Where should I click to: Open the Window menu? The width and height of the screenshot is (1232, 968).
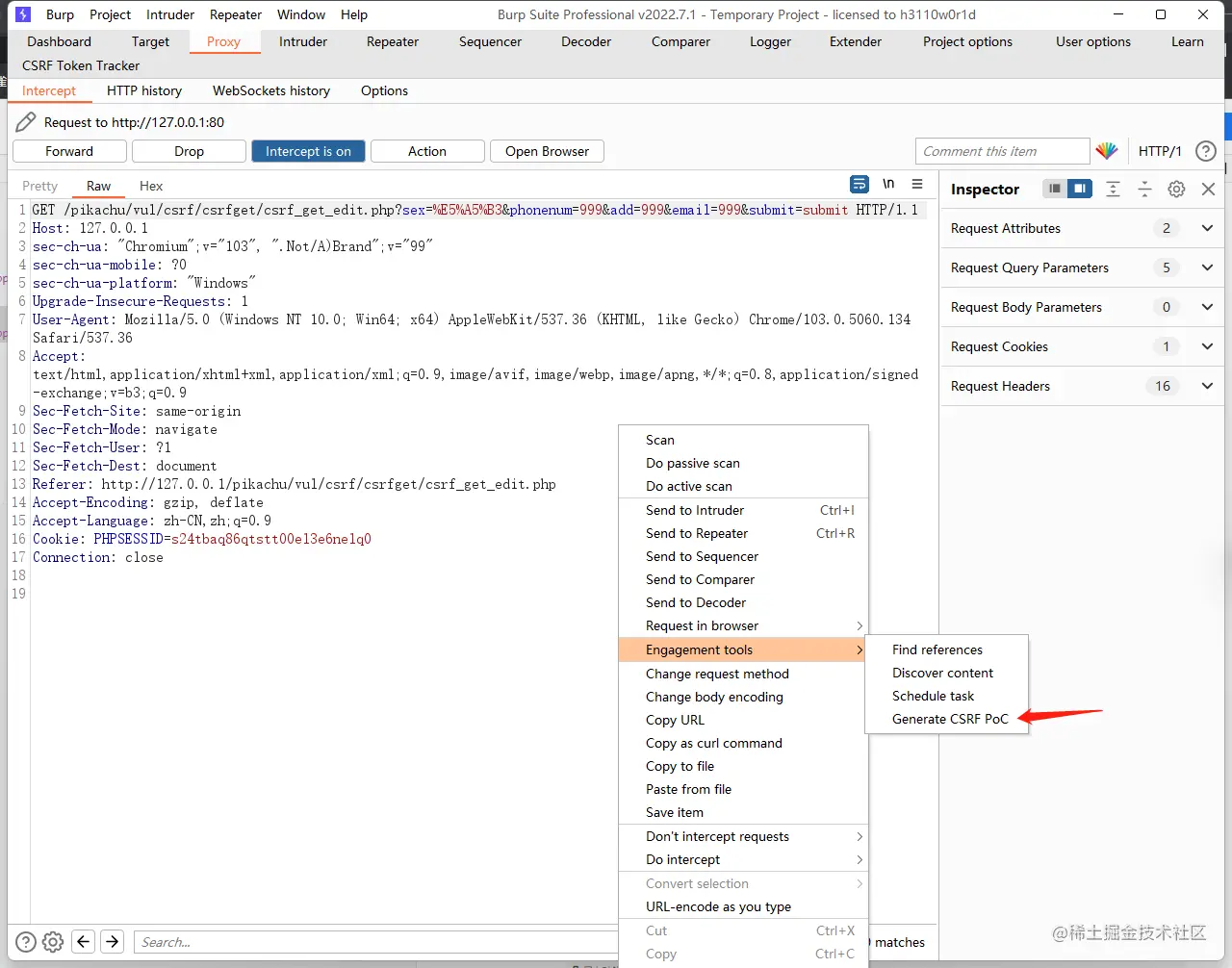pyautogui.click(x=301, y=14)
